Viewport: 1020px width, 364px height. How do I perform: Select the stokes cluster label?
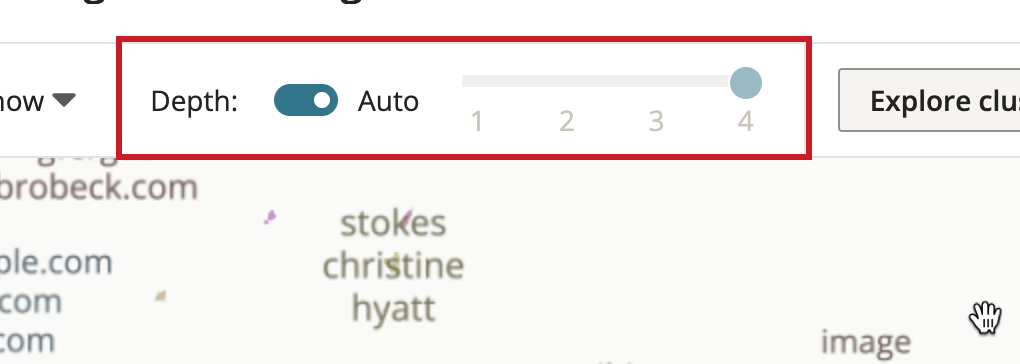[x=393, y=224]
